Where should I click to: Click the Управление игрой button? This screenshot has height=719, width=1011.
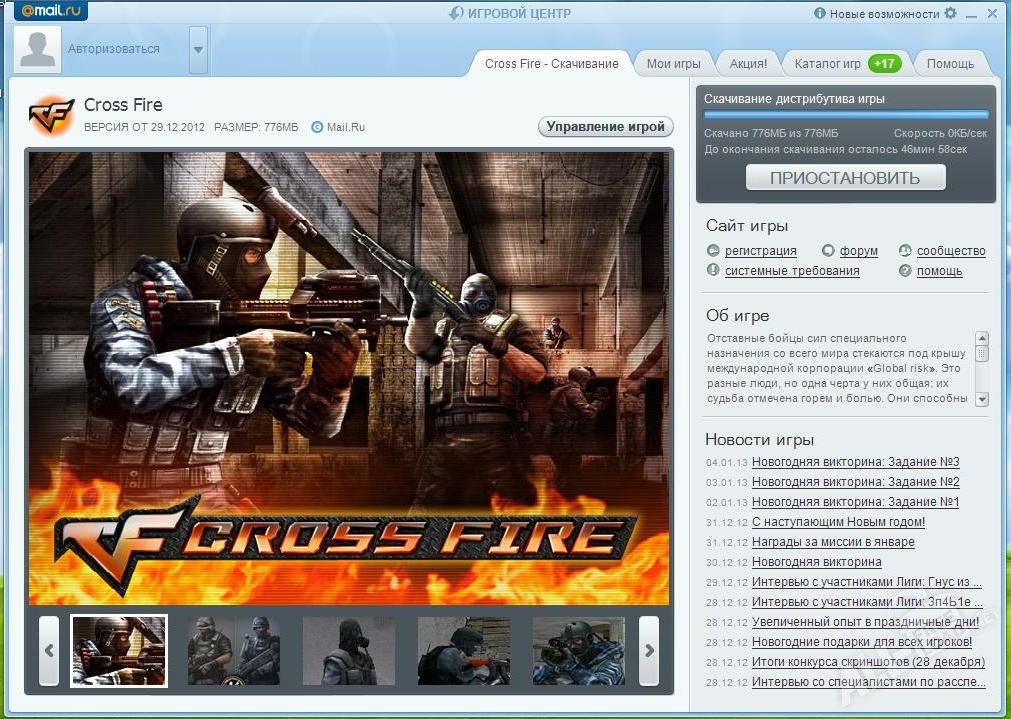[606, 127]
